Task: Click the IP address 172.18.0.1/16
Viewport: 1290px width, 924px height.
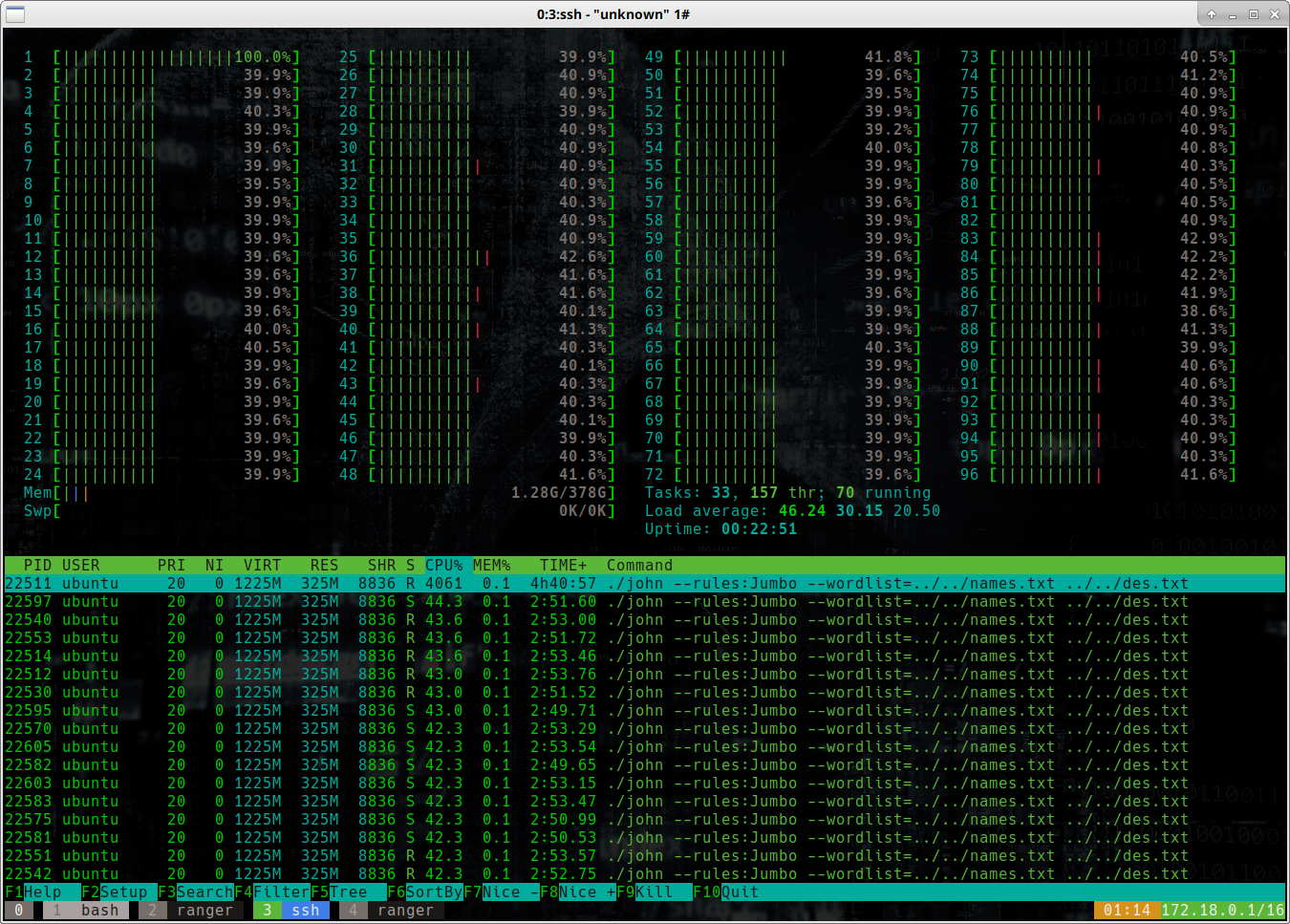Action: (1222, 911)
